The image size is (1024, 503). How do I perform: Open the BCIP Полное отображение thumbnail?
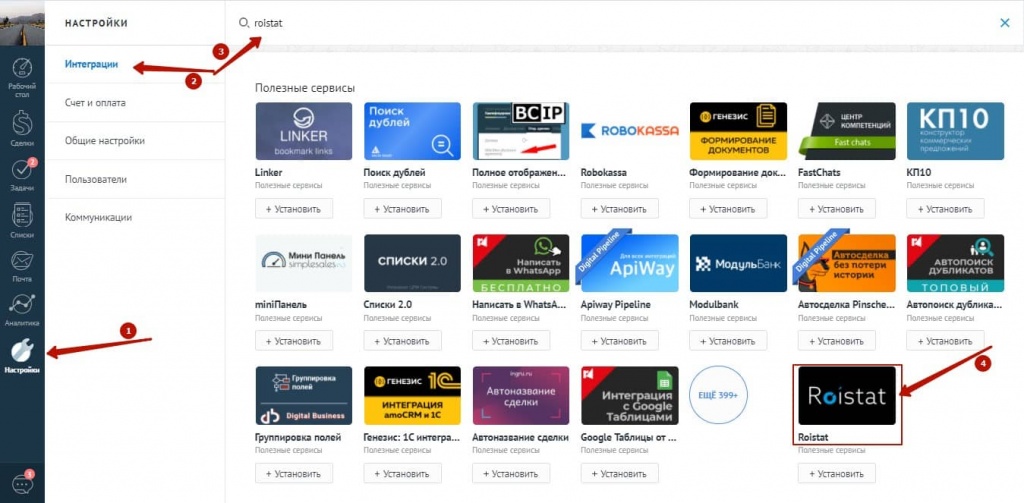(x=520, y=131)
